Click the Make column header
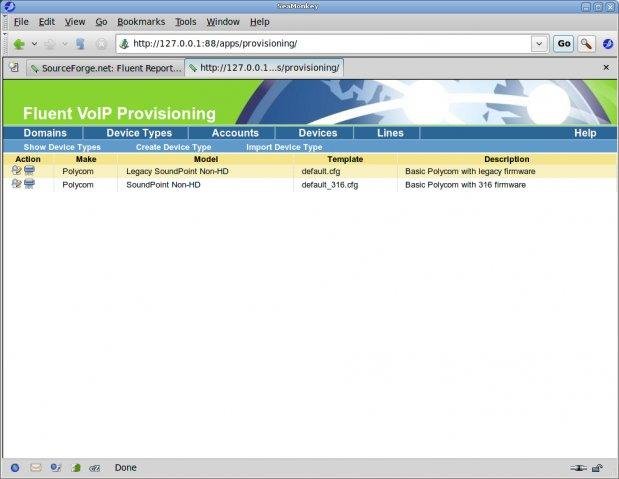The width and height of the screenshot is (619, 479). point(86,159)
